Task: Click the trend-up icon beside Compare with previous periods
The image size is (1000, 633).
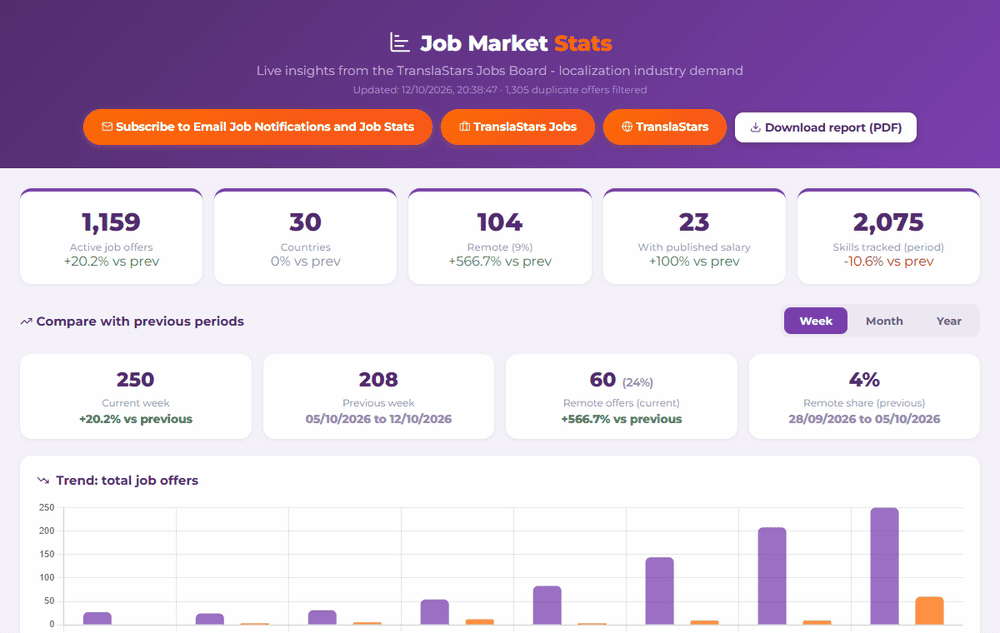Action: click(26, 321)
